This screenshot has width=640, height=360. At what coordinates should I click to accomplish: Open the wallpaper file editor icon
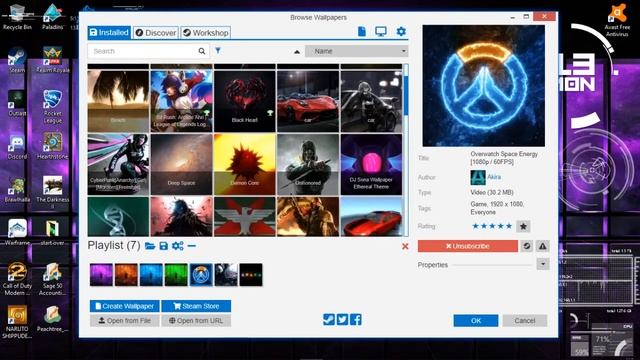click(362, 32)
